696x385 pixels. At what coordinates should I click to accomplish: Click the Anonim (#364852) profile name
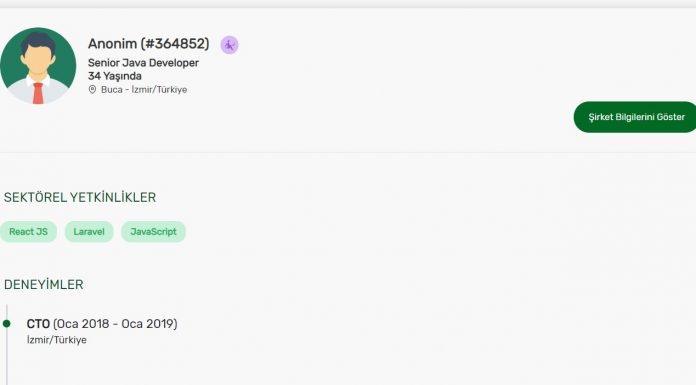pyautogui.click(x=148, y=44)
